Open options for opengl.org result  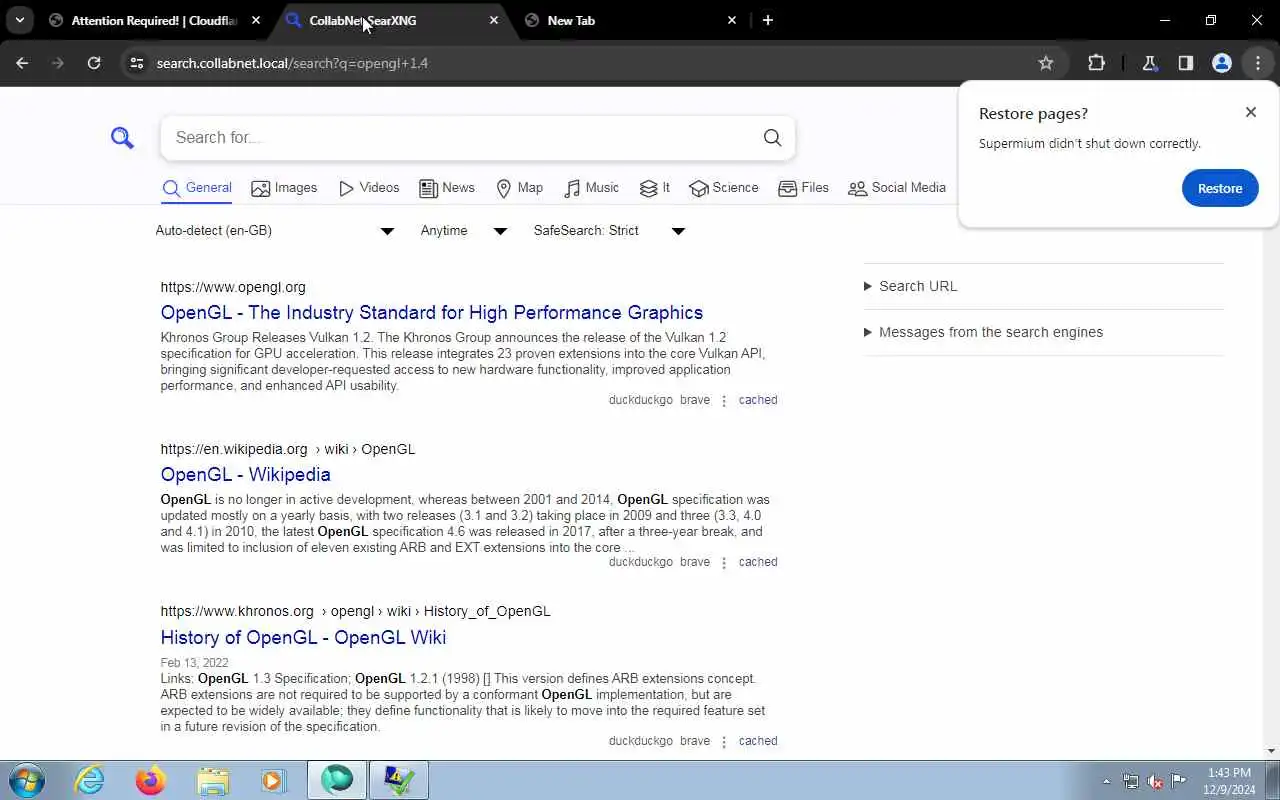click(724, 400)
